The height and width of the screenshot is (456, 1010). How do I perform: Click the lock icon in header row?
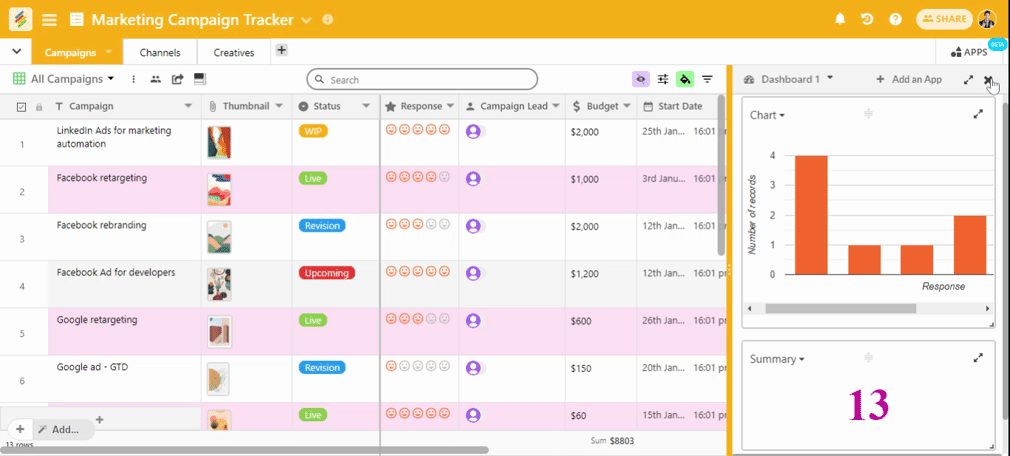(39, 107)
